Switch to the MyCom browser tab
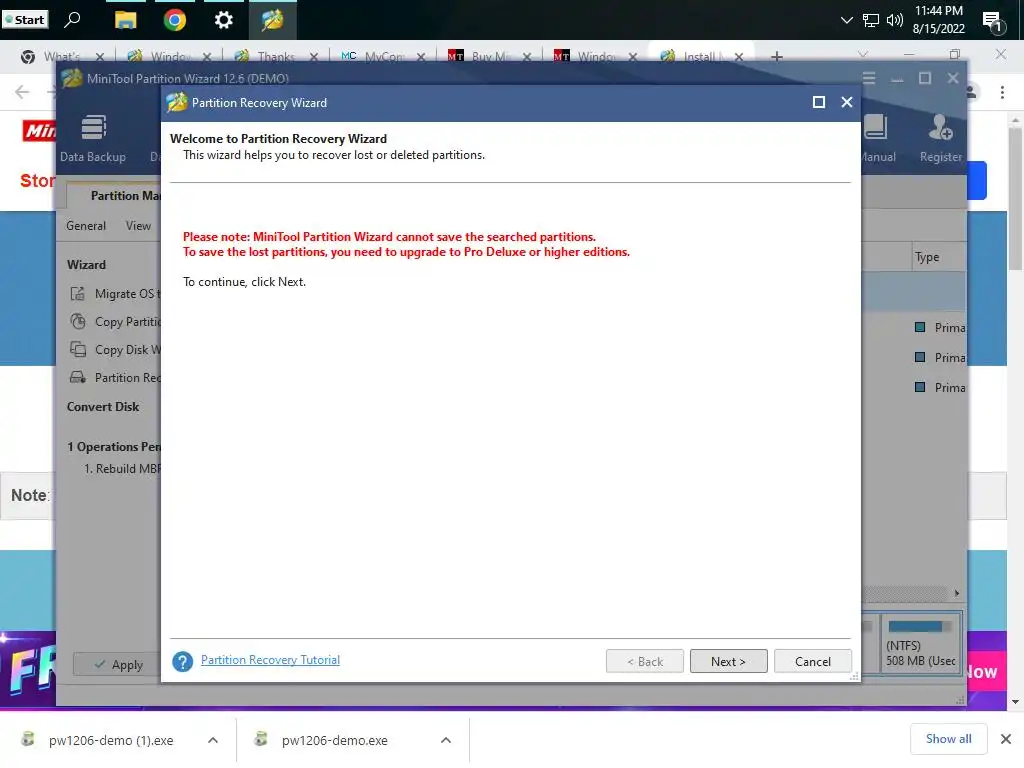The width and height of the screenshot is (1024, 768). click(x=382, y=57)
